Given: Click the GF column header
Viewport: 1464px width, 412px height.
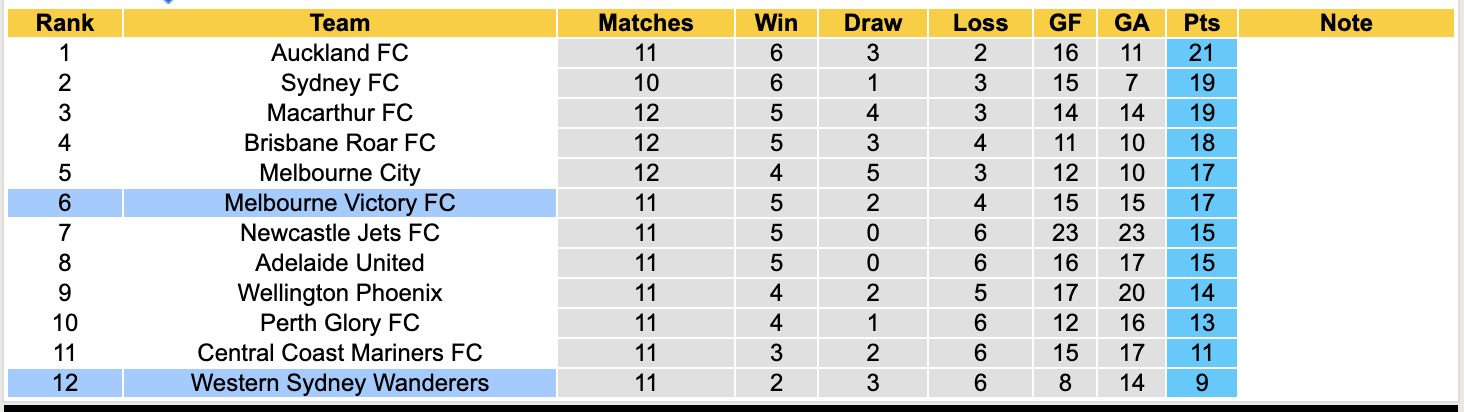Looking at the screenshot, I should tap(1065, 23).
